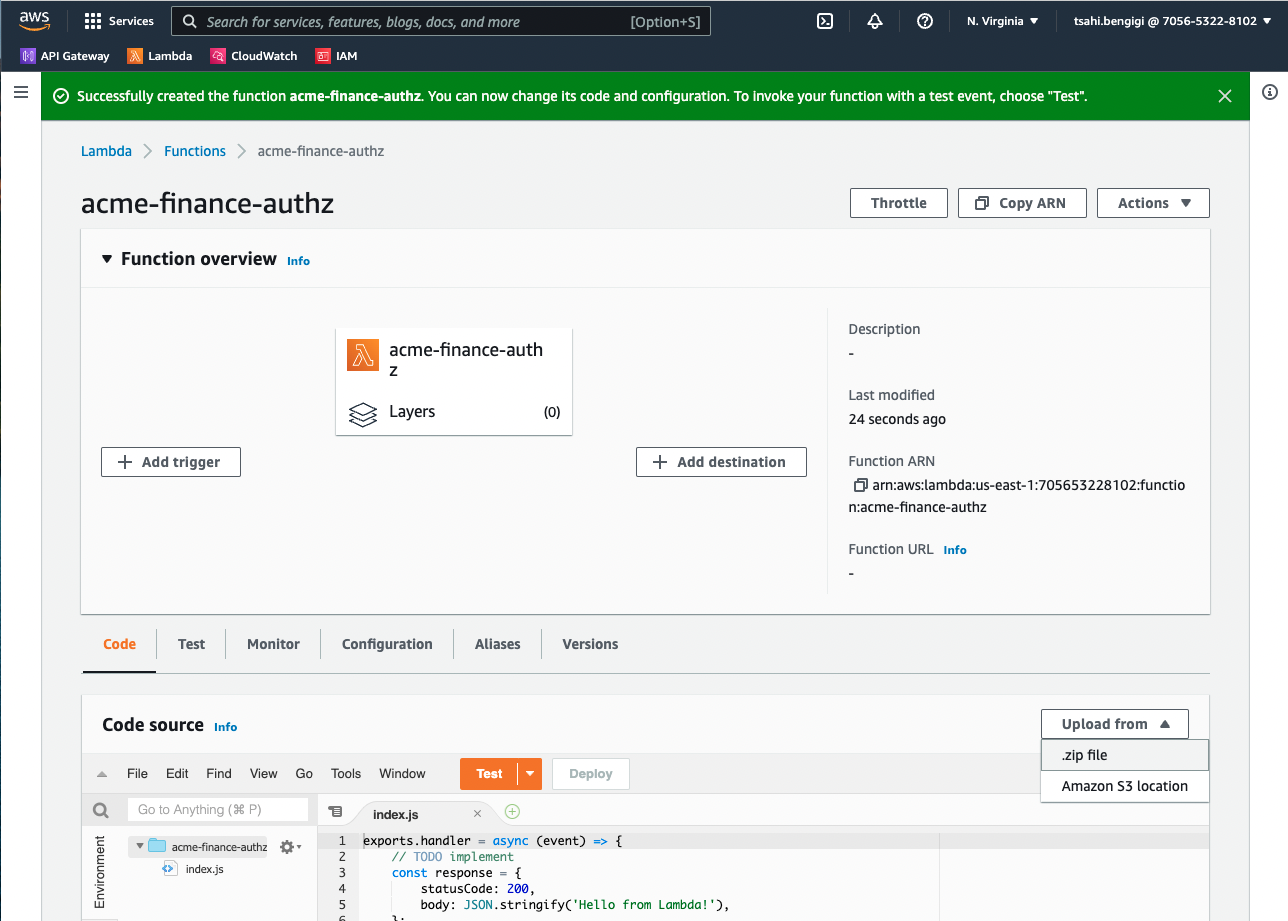The width and height of the screenshot is (1288, 921).
Task: Select the acme-finance-authz function card
Action: 454,382
